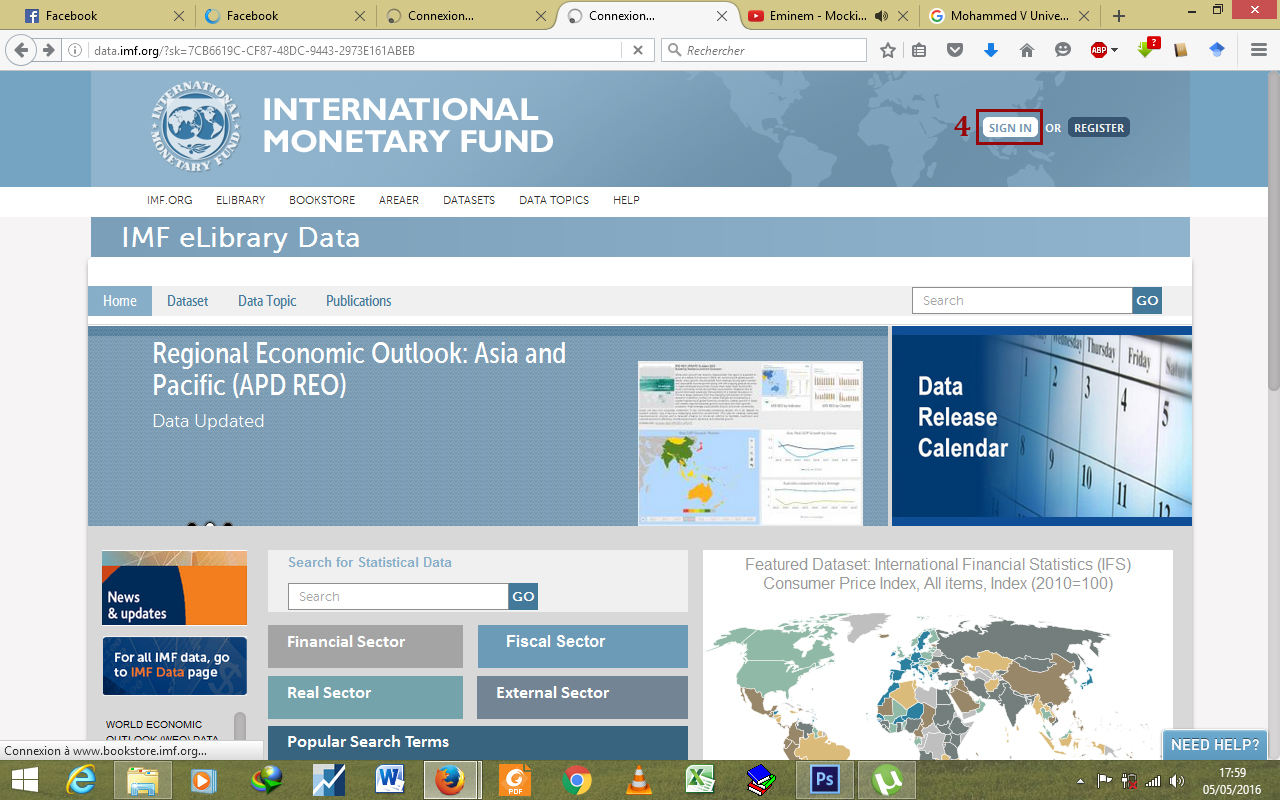Open the Fiscal Sector category
This screenshot has height=800, width=1280.
click(x=583, y=646)
